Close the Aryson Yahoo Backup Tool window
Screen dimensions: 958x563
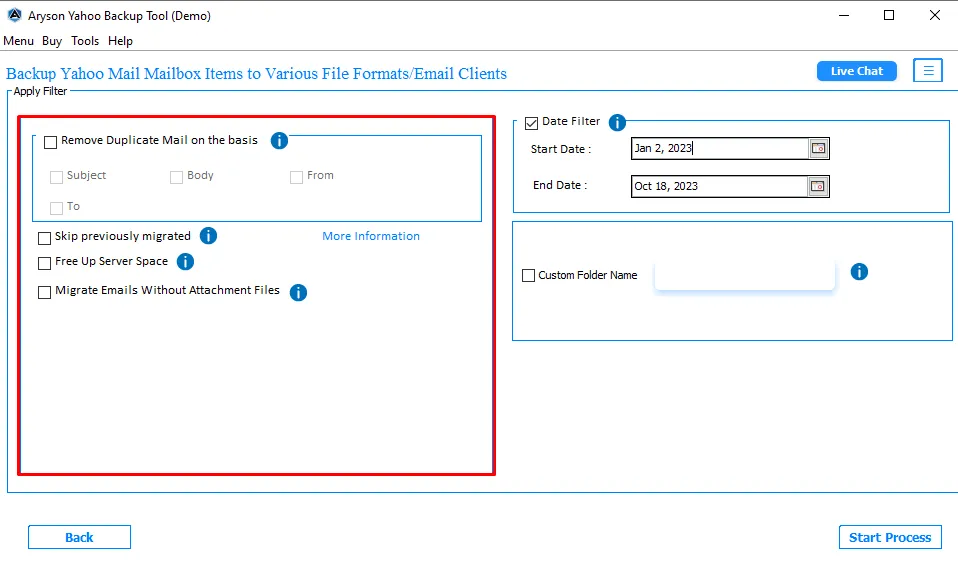(x=935, y=15)
